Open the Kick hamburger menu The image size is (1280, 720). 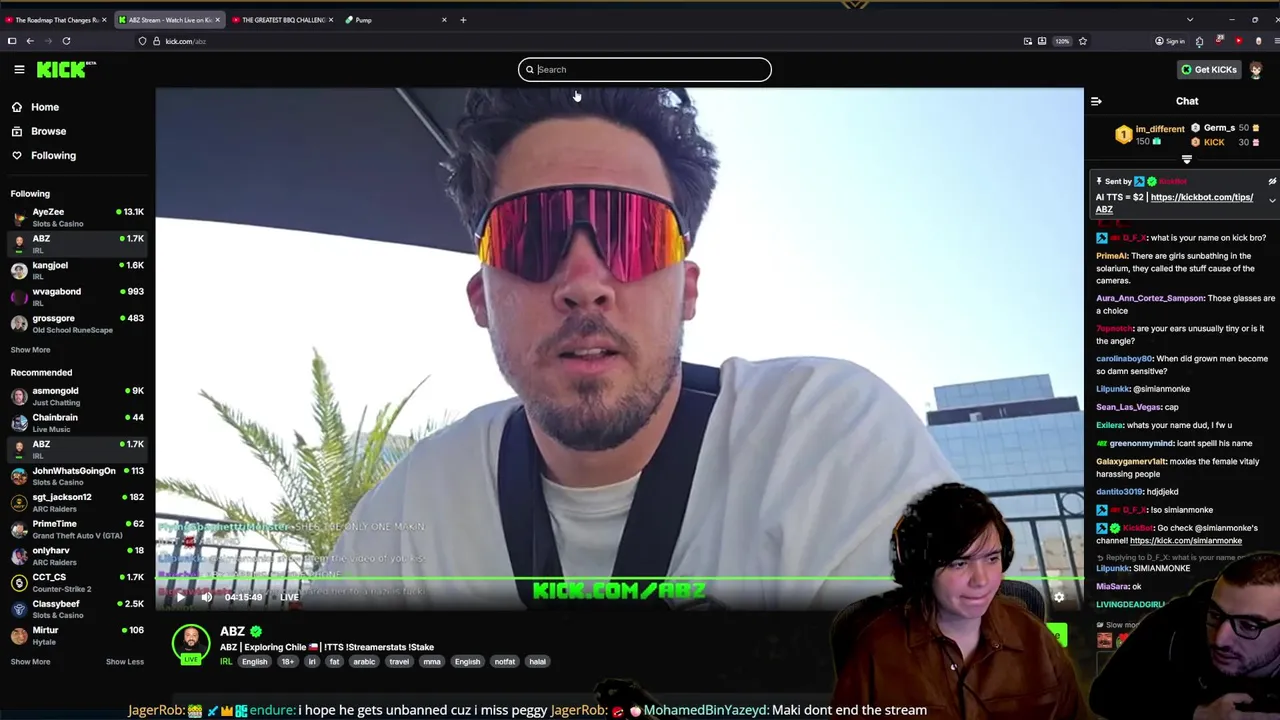(19, 69)
